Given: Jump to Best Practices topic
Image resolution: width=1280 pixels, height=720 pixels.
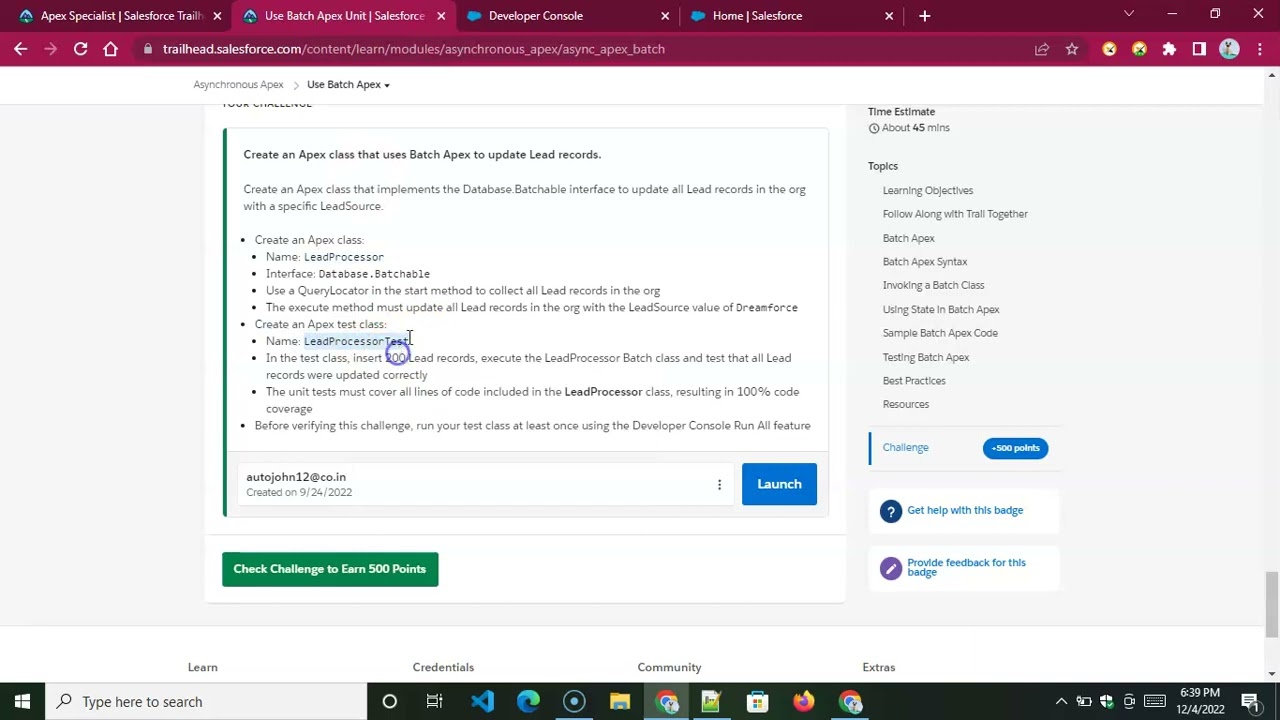Looking at the screenshot, I should point(914,381).
